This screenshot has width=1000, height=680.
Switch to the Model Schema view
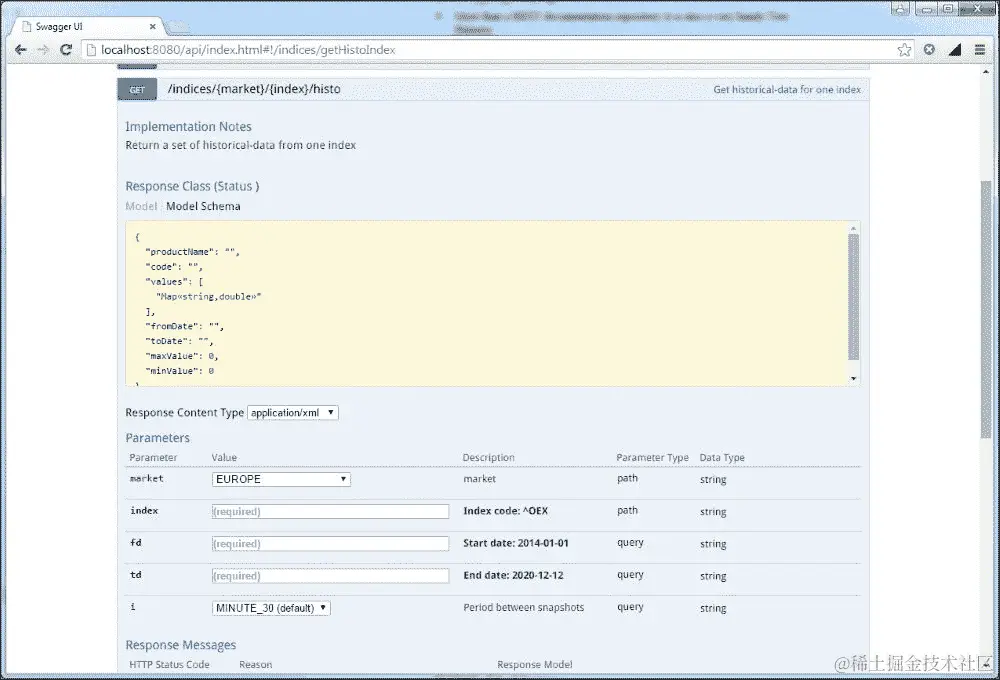coord(203,206)
